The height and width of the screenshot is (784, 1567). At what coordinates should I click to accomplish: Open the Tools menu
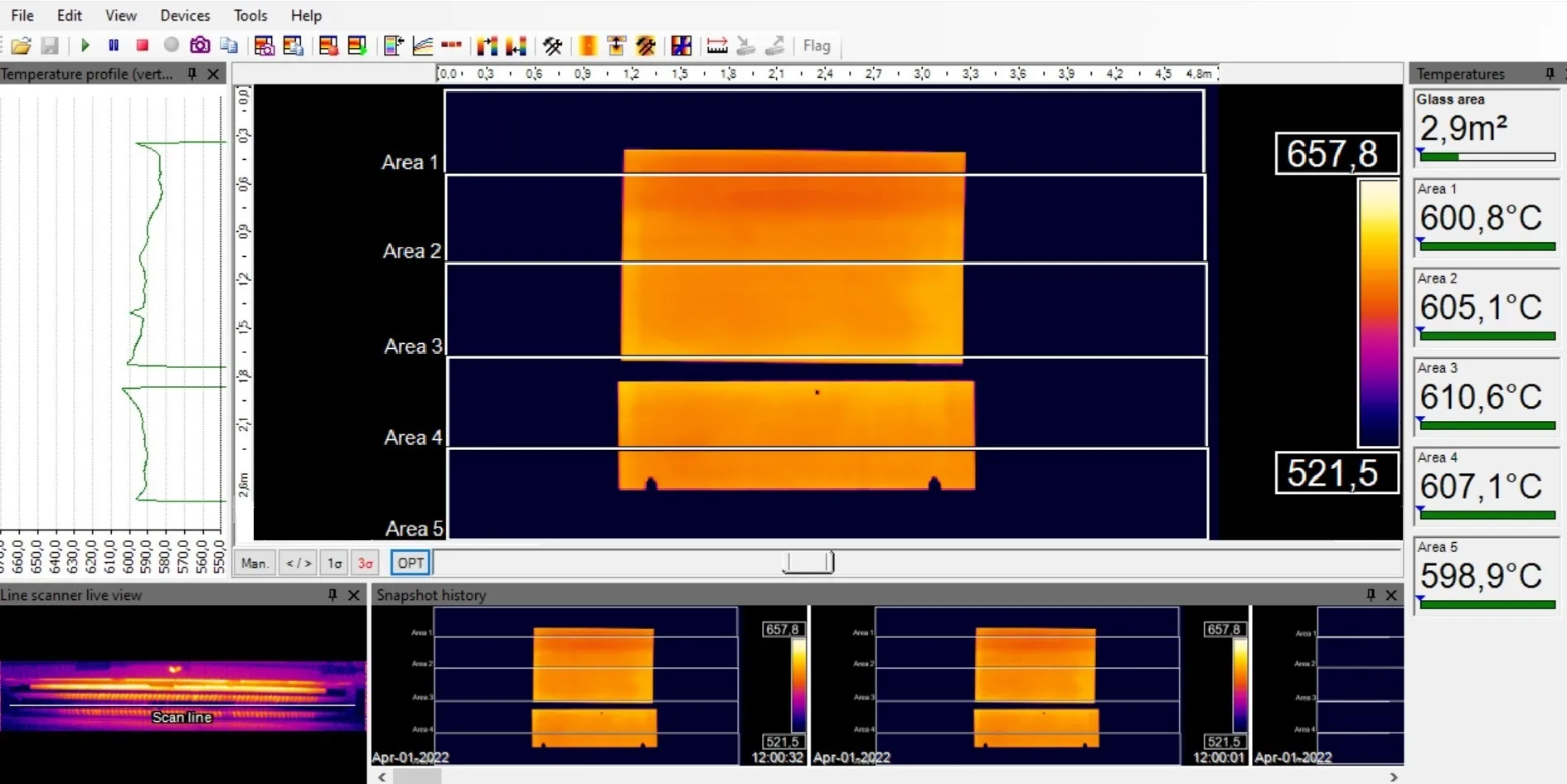[x=250, y=16]
